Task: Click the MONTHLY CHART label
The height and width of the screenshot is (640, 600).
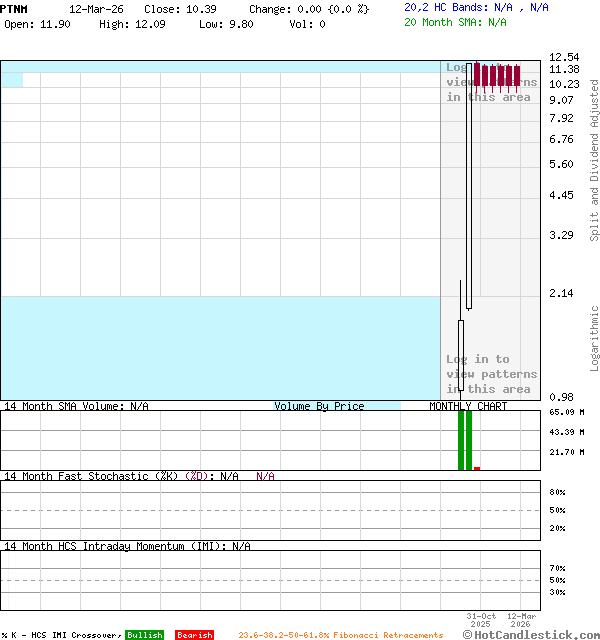Action: tap(468, 406)
